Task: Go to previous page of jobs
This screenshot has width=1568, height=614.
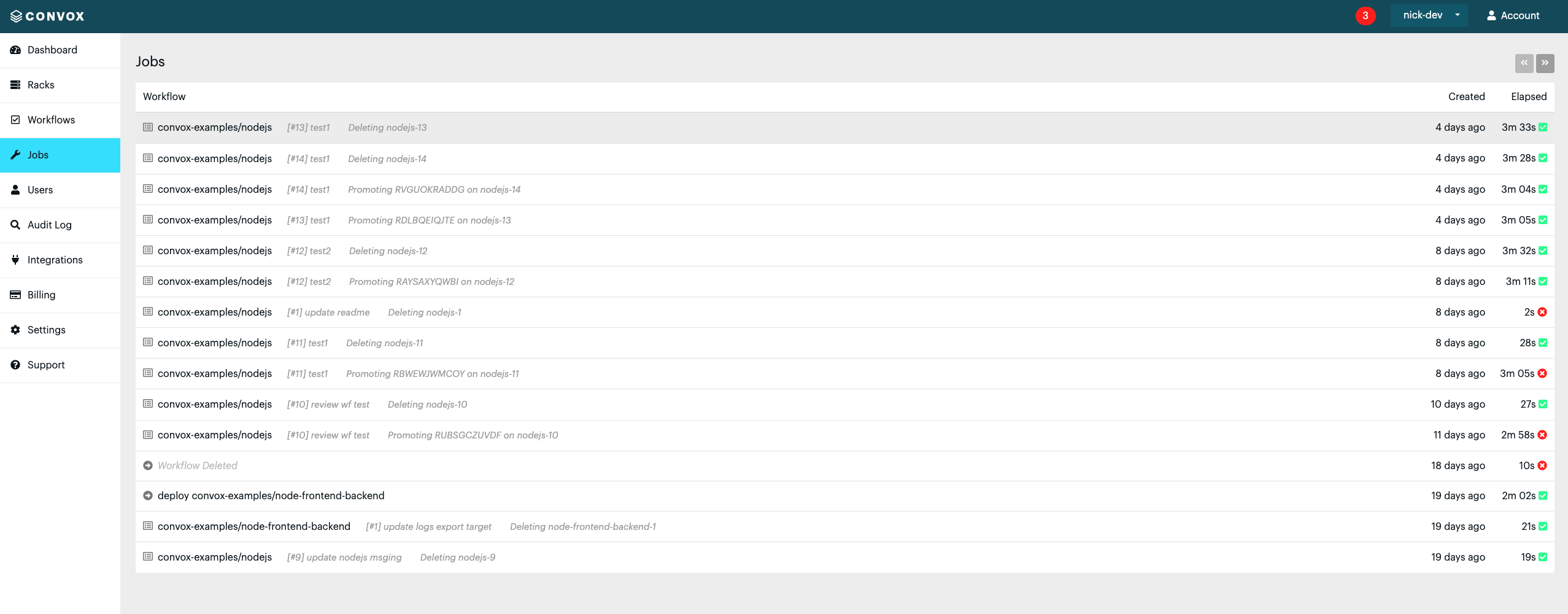Action: tap(1524, 63)
